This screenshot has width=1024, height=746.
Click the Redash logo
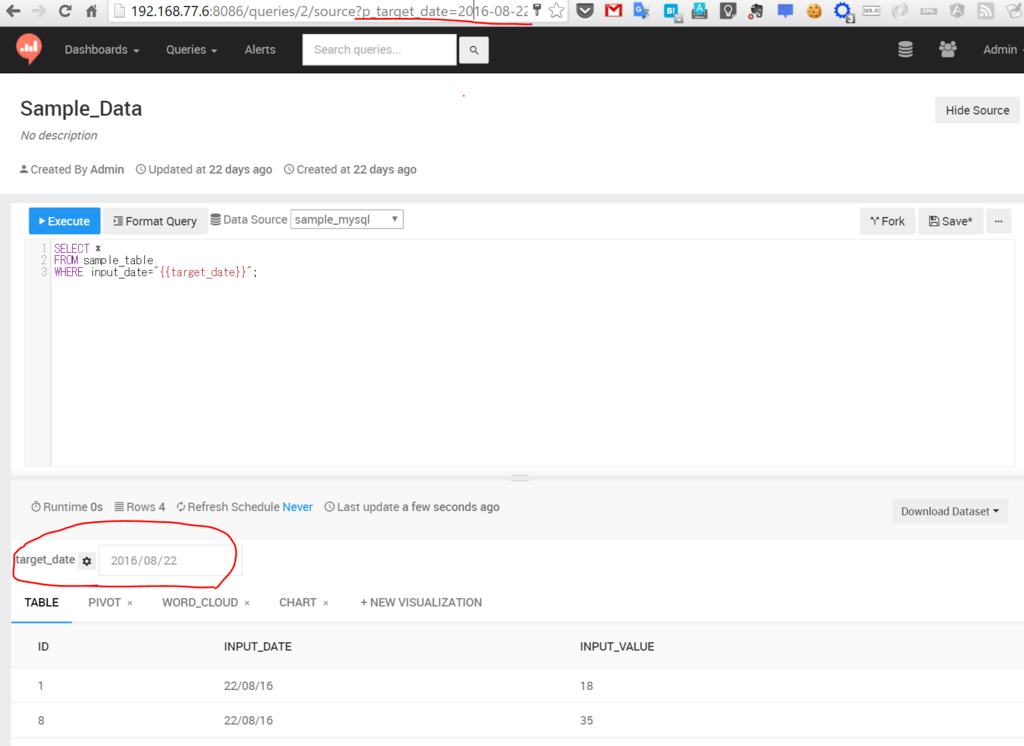(x=29, y=49)
